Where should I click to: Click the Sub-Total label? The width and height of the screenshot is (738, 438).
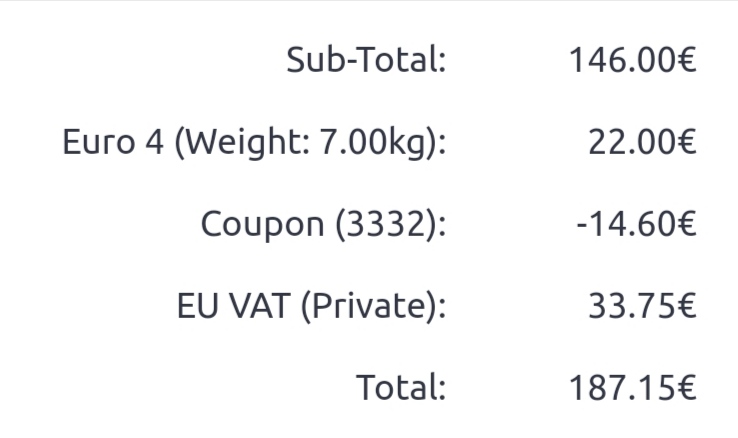365,60
